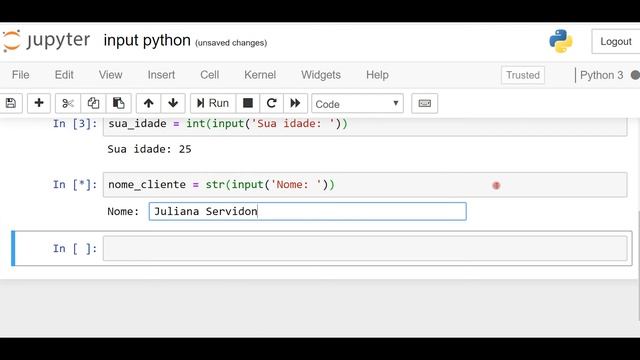Open the cell type Code dropdown
This screenshot has width=640, height=360.
tap(357, 104)
